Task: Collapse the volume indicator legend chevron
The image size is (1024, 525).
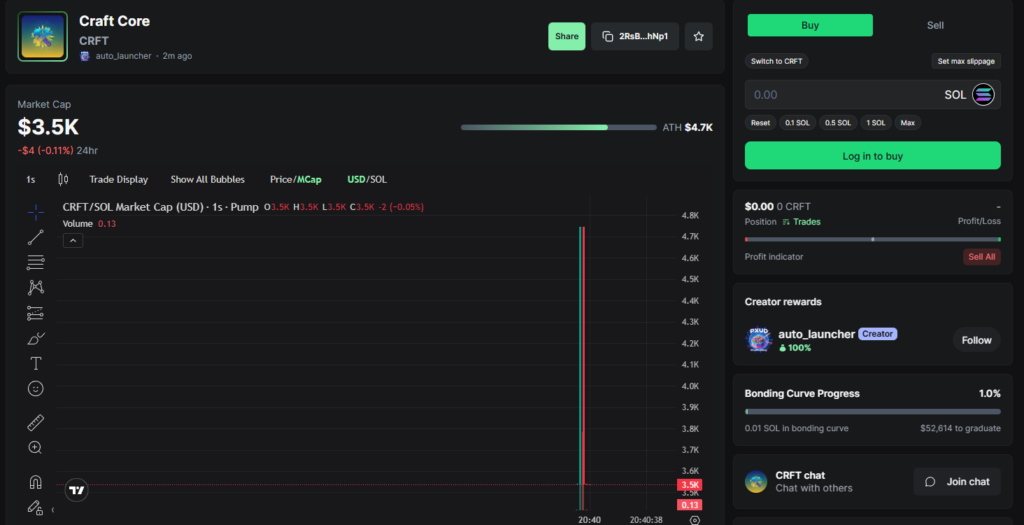Action: pos(73,240)
